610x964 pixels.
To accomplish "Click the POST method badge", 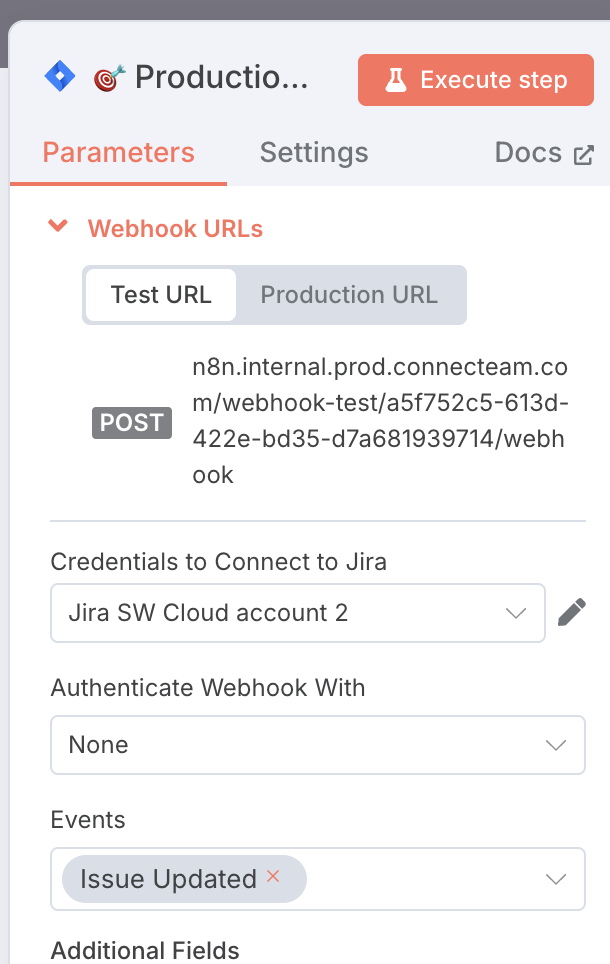I will pos(132,422).
